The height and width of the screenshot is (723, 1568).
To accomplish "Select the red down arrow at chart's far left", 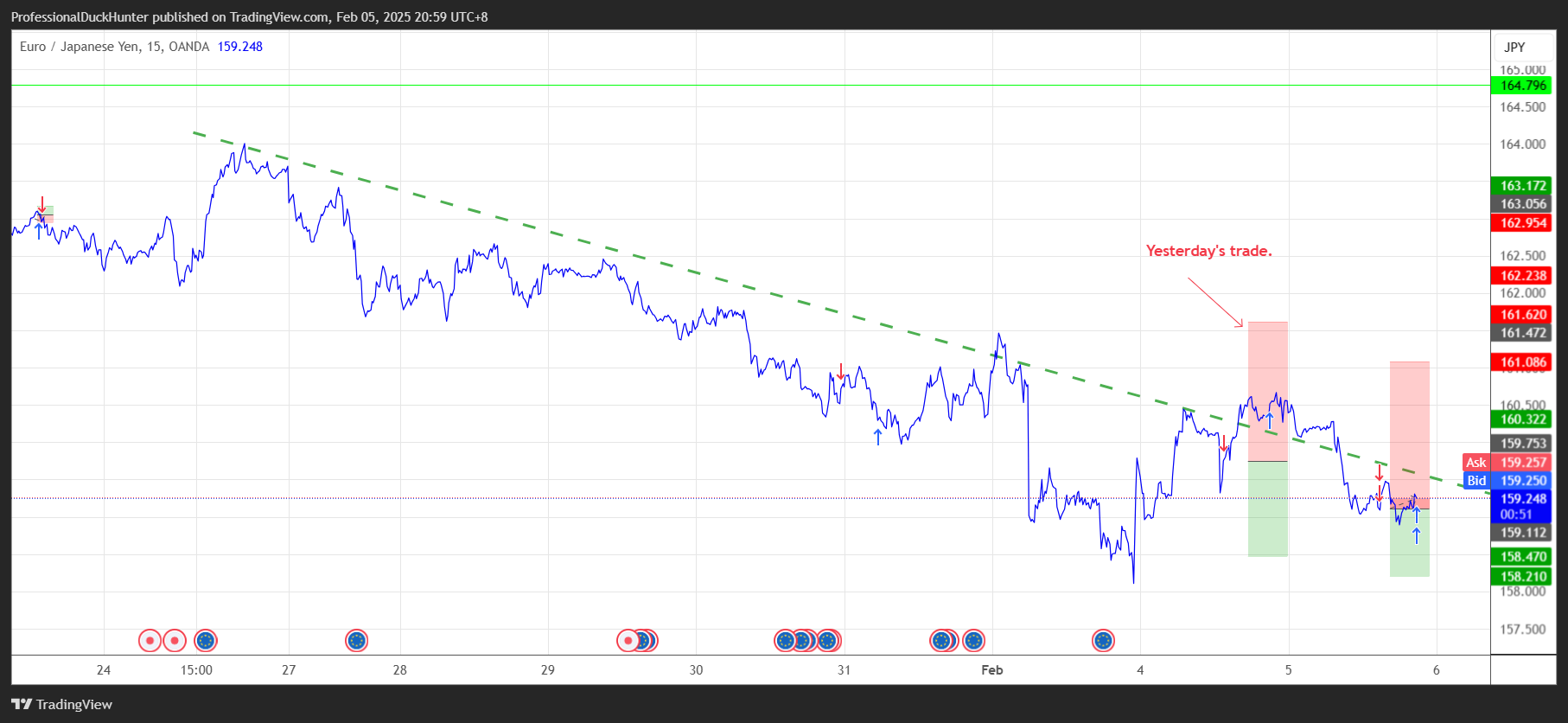I will (41, 205).
